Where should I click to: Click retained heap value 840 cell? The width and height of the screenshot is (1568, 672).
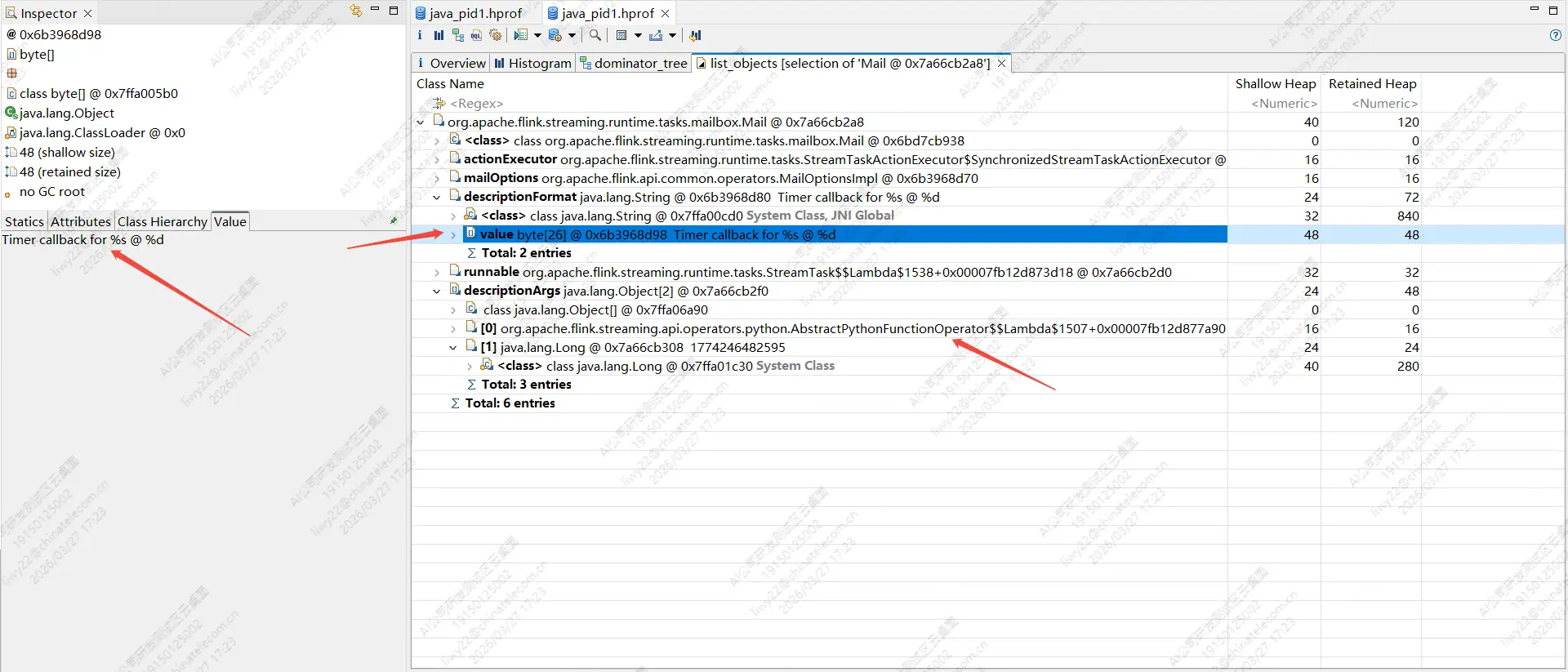point(1408,216)
